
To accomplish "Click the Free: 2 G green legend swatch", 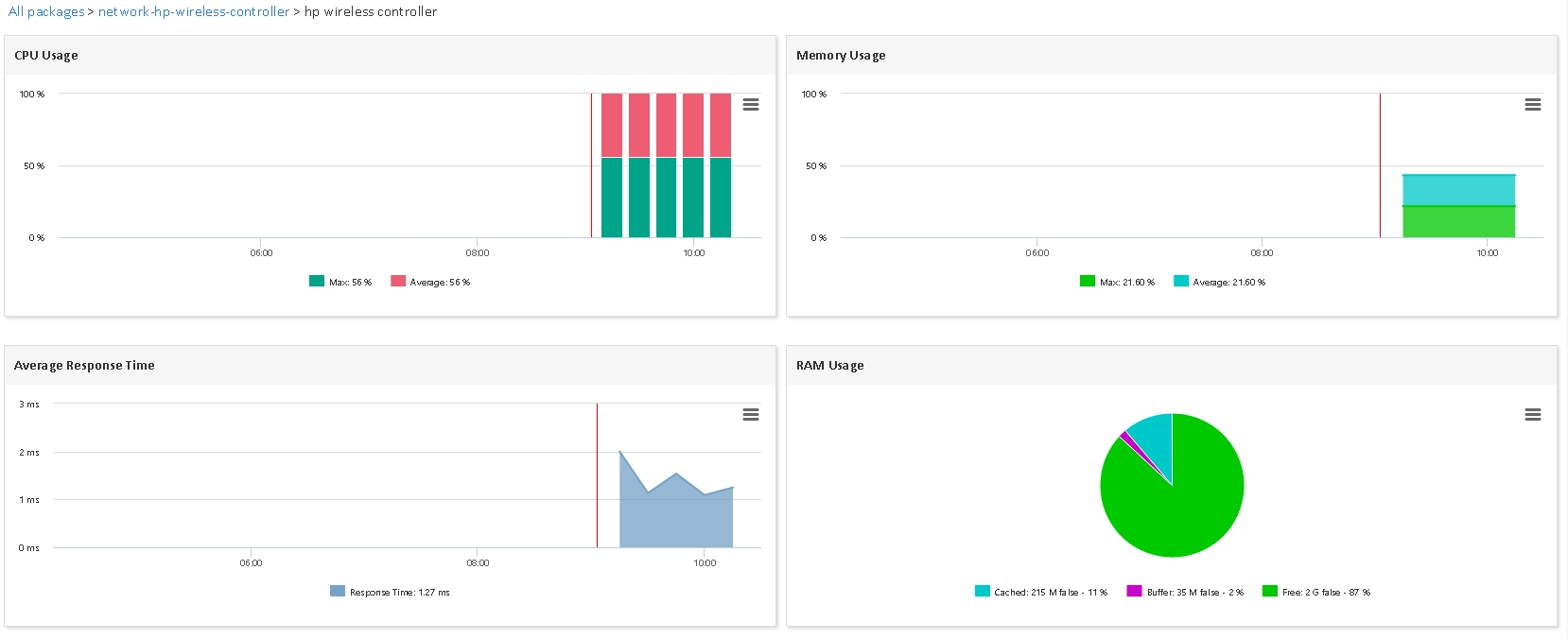I will coord(1270,591).
